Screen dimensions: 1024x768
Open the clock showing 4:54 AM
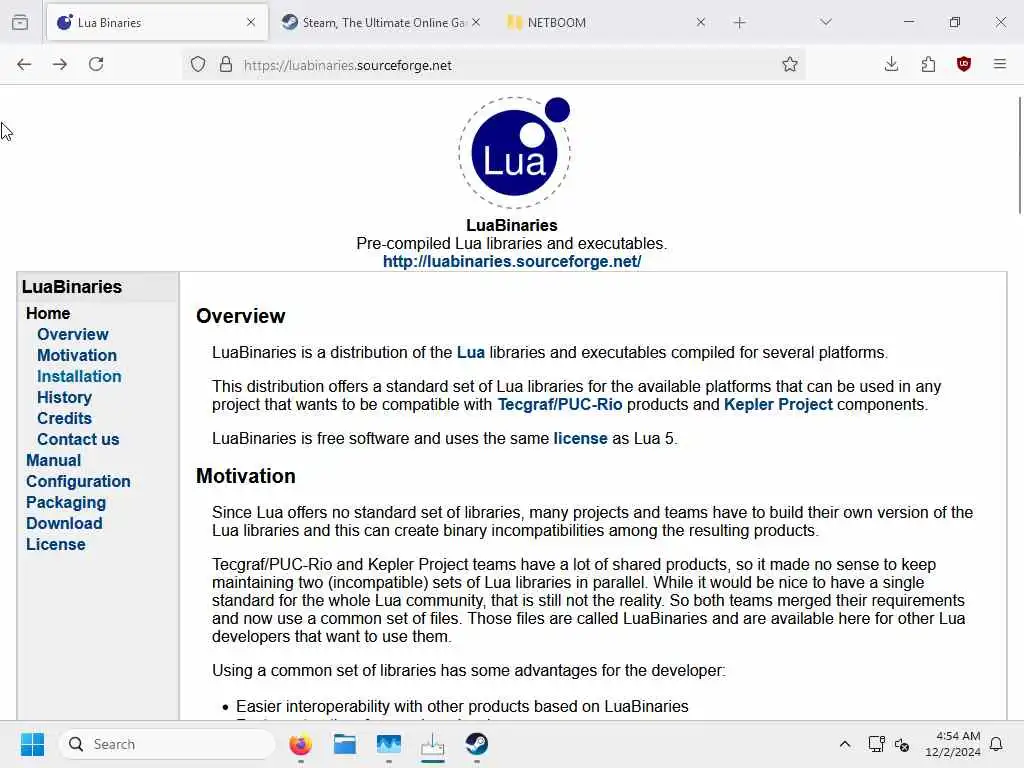[x=952, y=744]
